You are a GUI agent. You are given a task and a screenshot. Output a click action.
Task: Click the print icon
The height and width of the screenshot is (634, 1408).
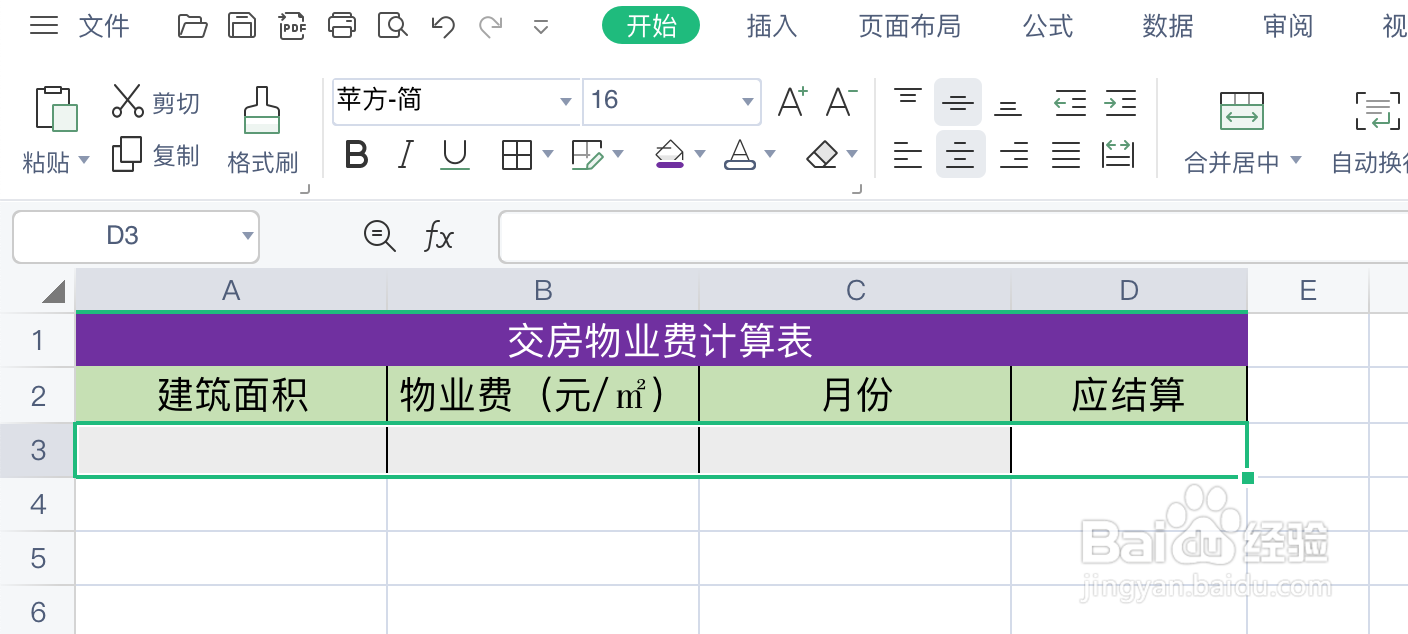coord(342,26)
